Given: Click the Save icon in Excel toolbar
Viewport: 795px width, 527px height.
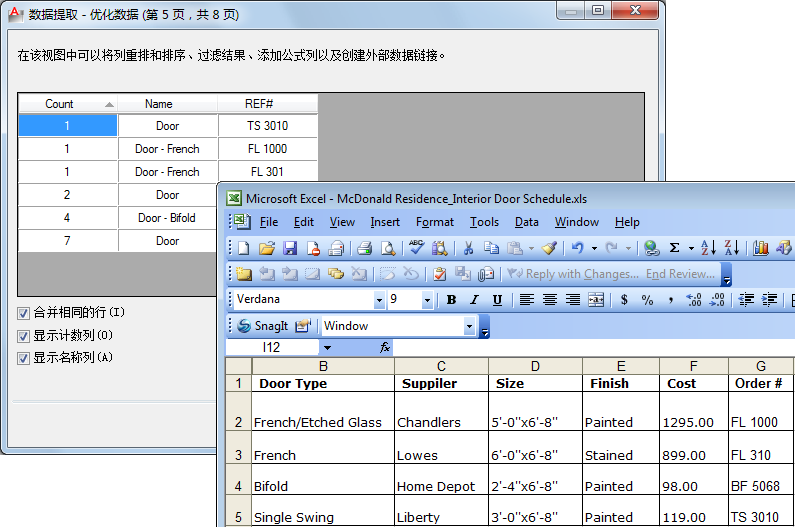Looking at the screenshot, I should [290, 248].
